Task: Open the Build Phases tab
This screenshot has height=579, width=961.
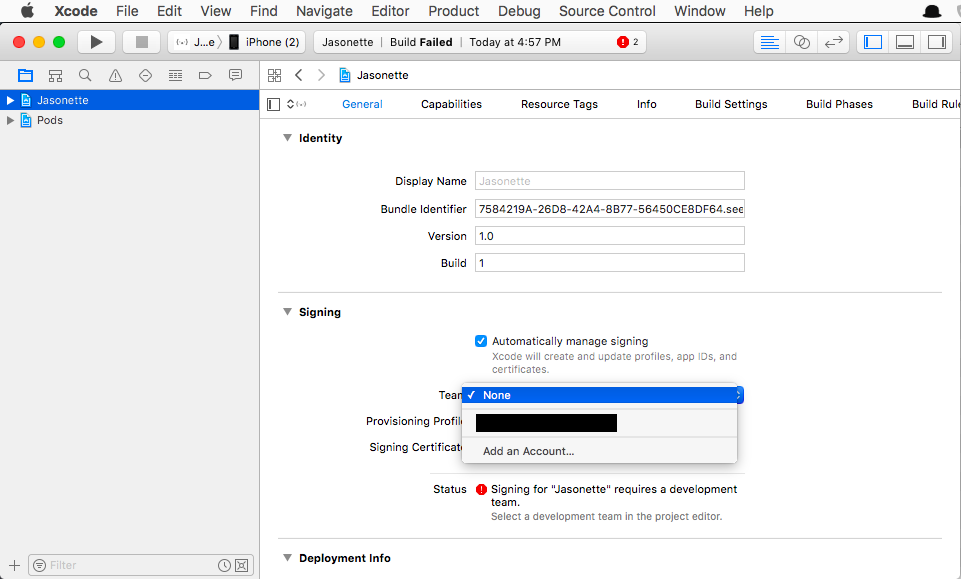Action: 839,104
